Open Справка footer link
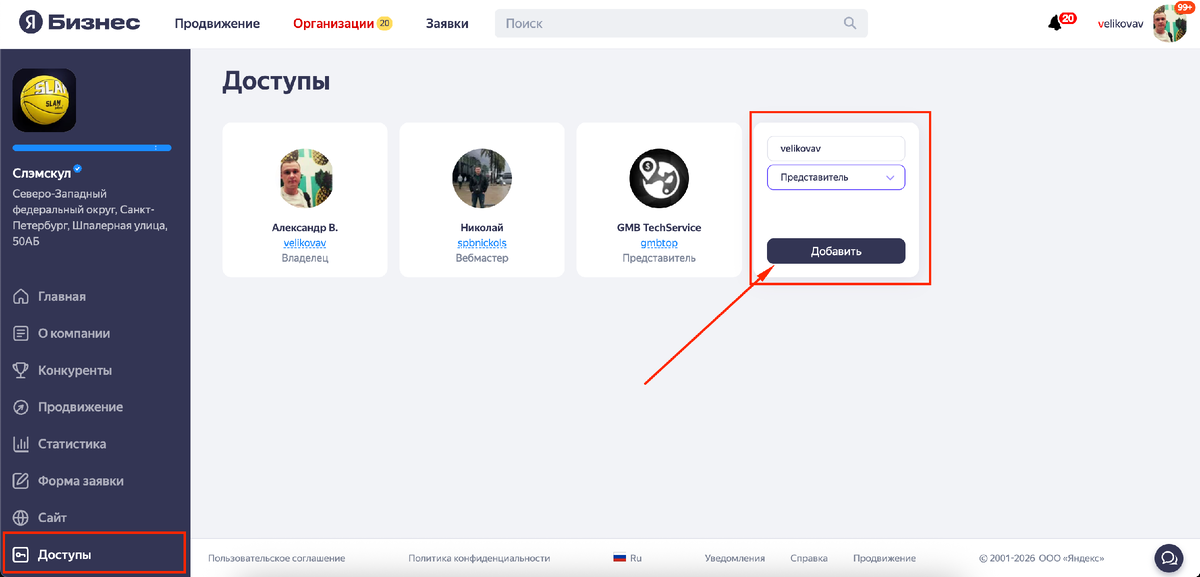 click(x=809, y=559)
